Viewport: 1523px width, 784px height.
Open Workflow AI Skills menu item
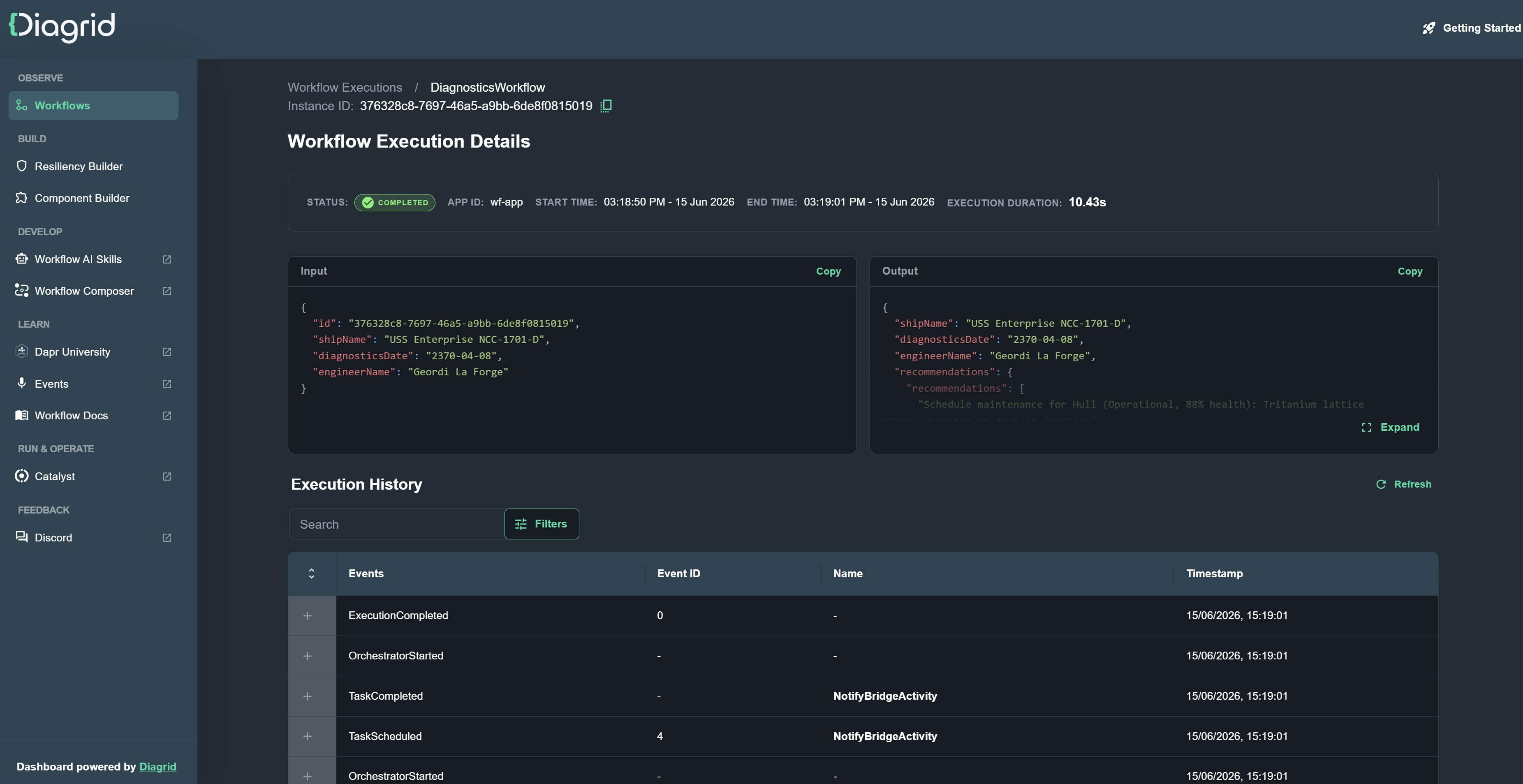(78, 259)
